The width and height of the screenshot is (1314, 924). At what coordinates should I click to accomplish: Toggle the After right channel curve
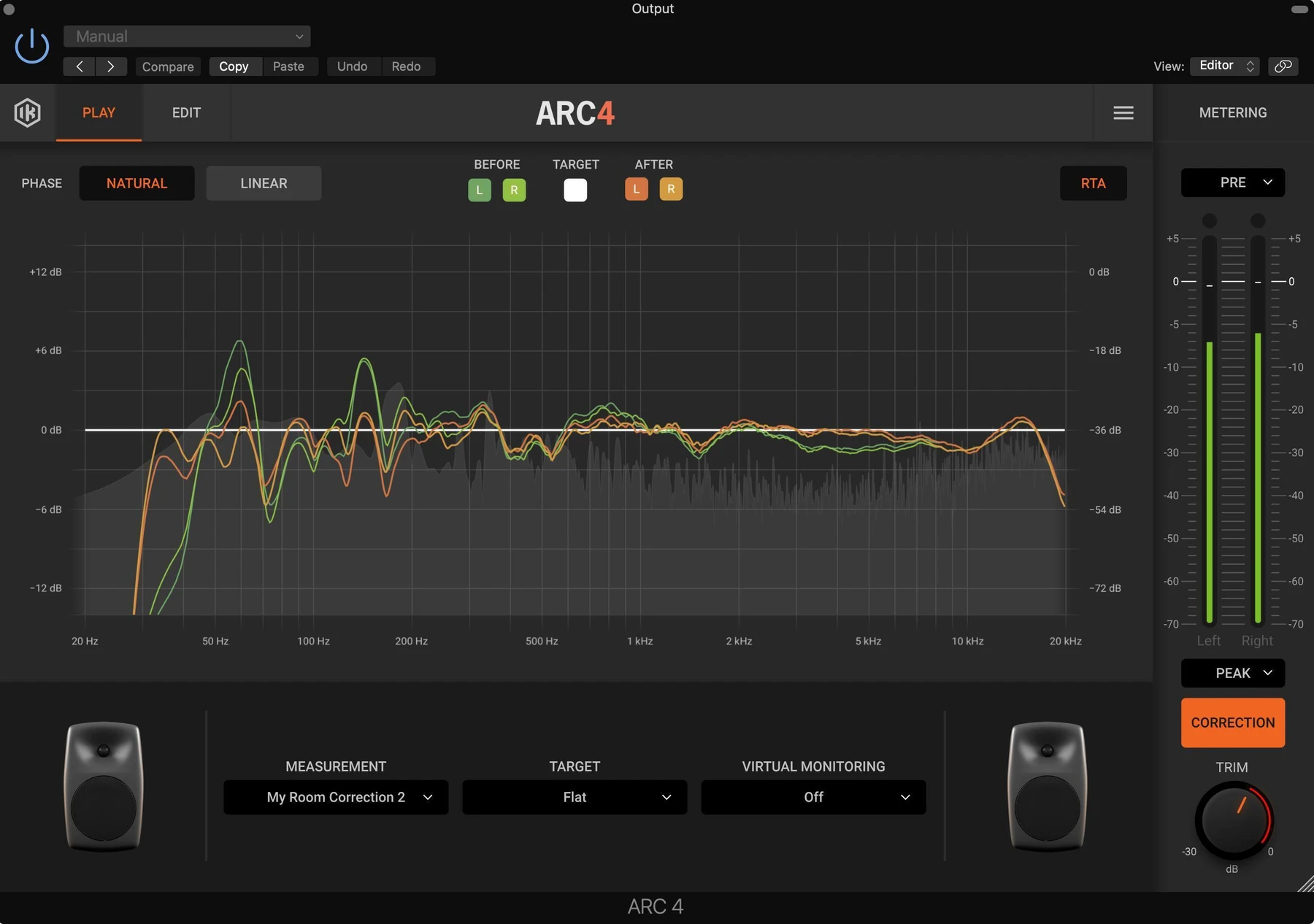click(x=671, y=189)
